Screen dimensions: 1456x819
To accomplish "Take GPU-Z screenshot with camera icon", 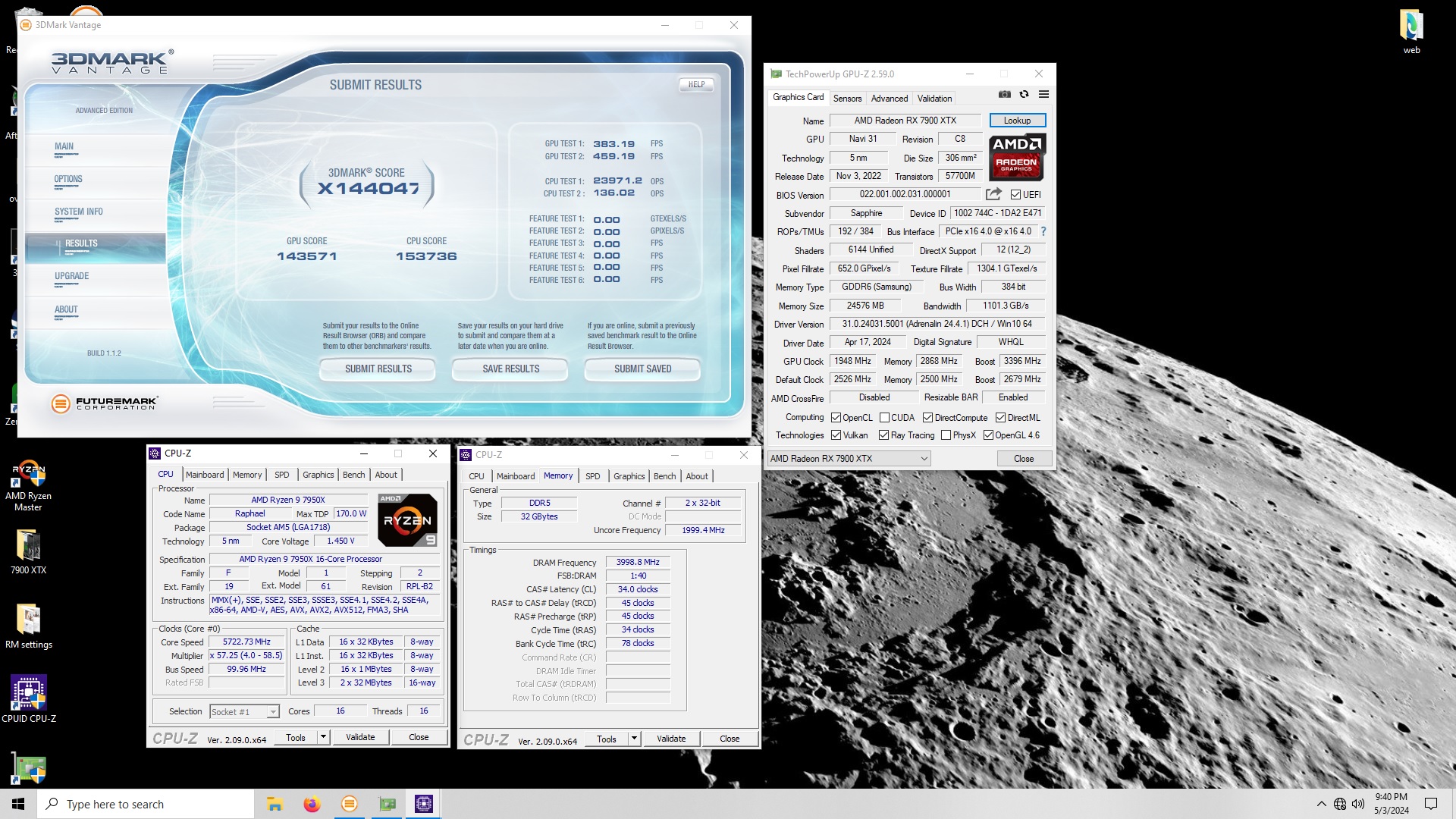I will [x=1004, y=95].
